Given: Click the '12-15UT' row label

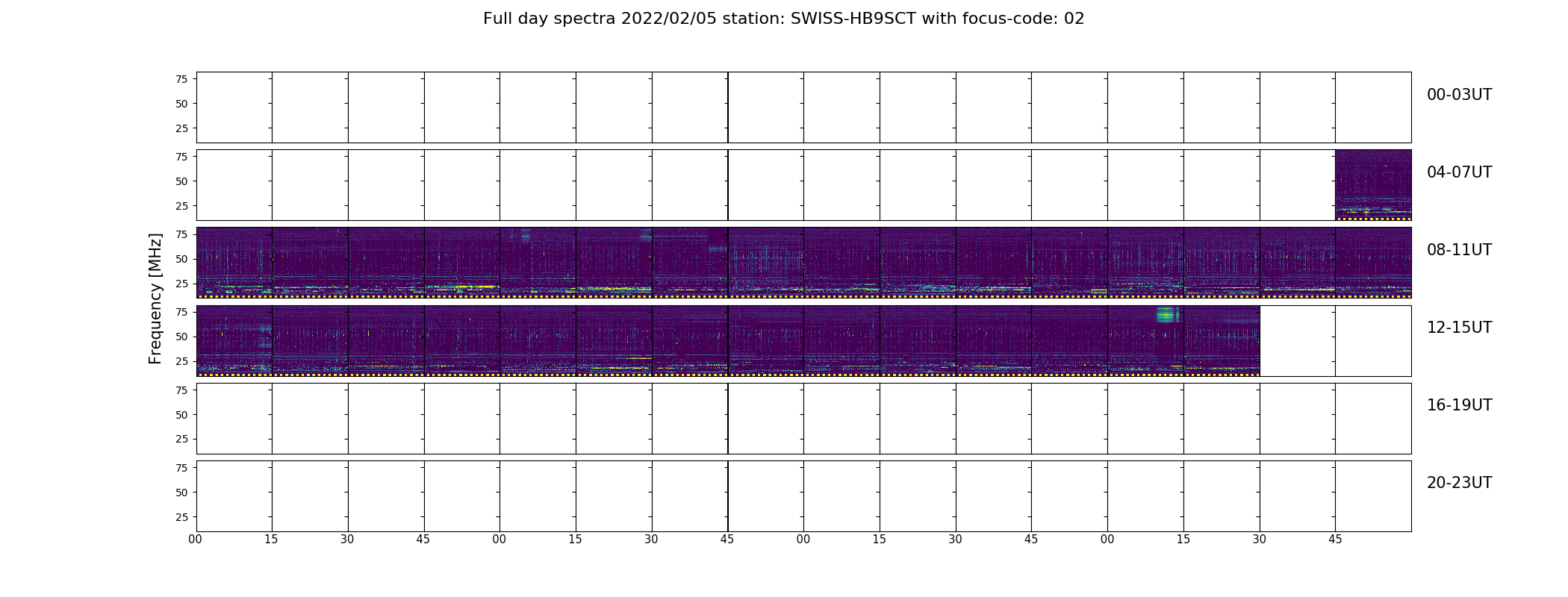Looking at the screenshot, I should click(1459, 328).
